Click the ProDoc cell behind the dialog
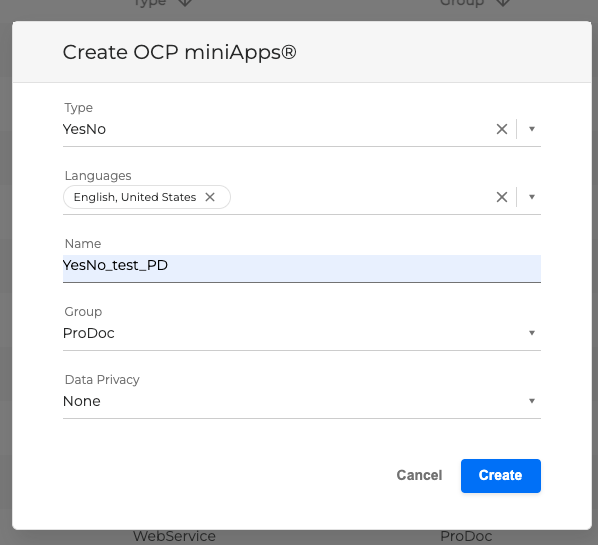Image resolution: width=598 pixels, height=545 pixels. tap(466, 537)
